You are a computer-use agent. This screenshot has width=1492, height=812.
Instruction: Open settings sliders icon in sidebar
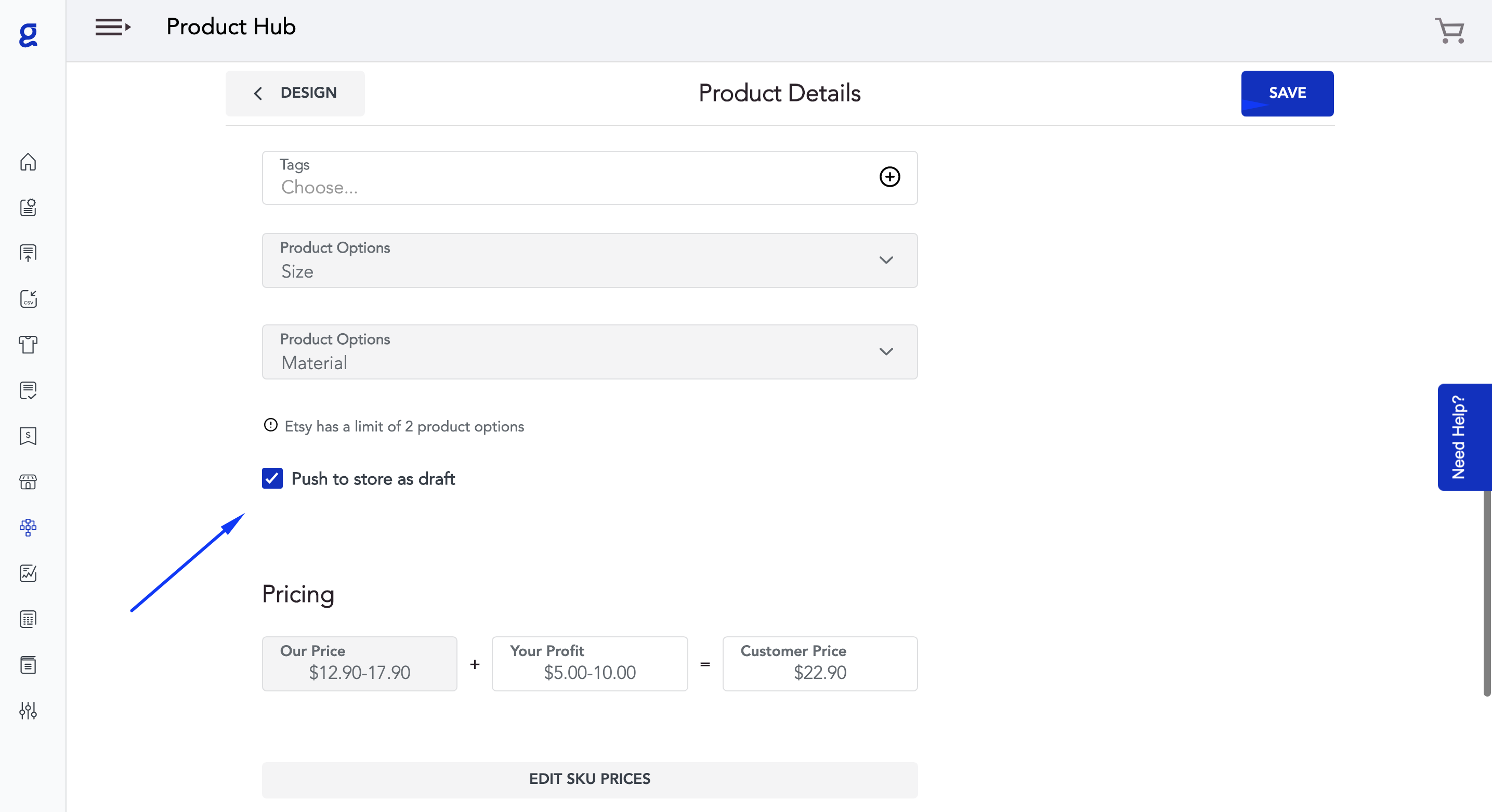click(28, 711)
